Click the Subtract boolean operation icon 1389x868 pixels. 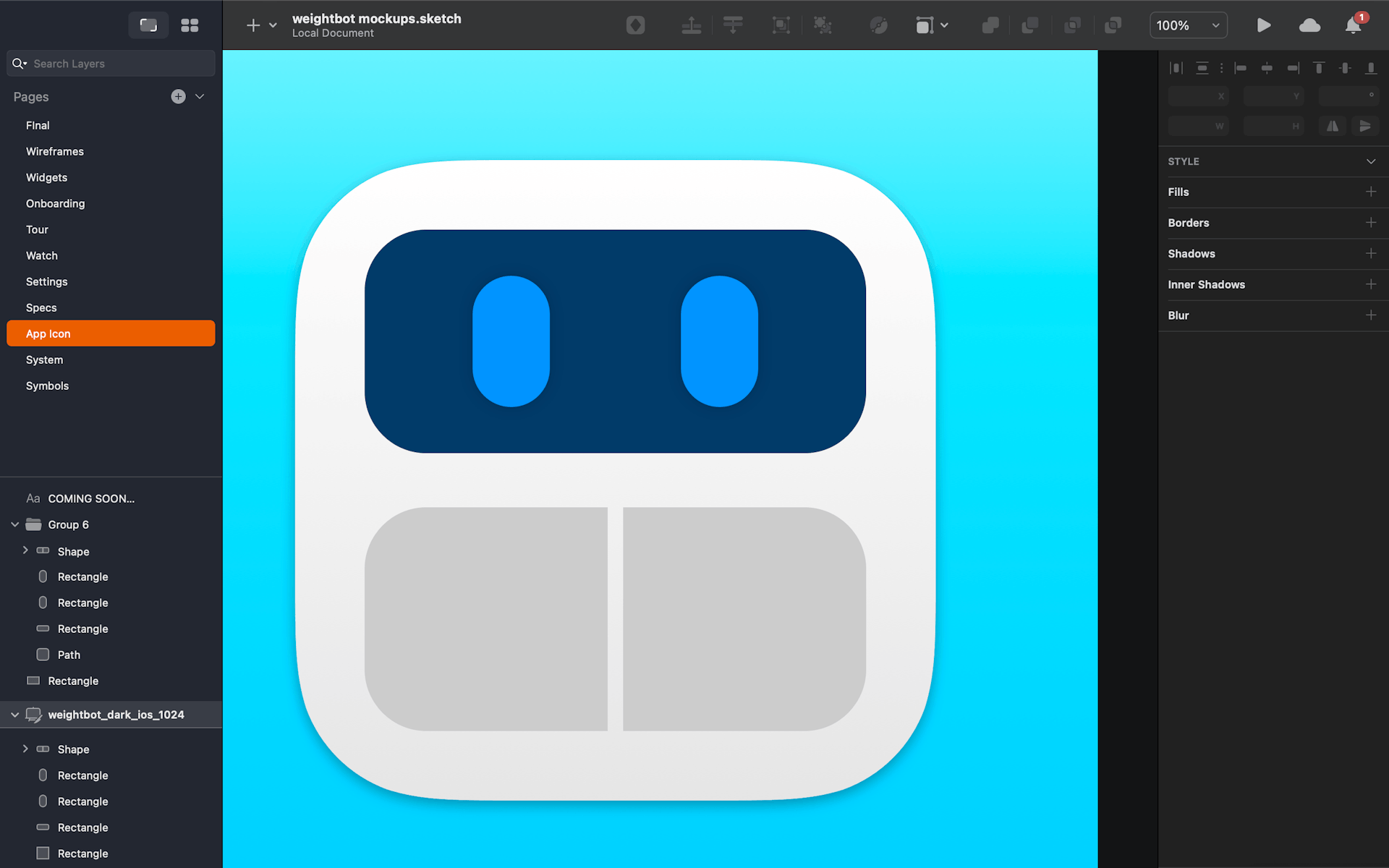click(1029, 25)
